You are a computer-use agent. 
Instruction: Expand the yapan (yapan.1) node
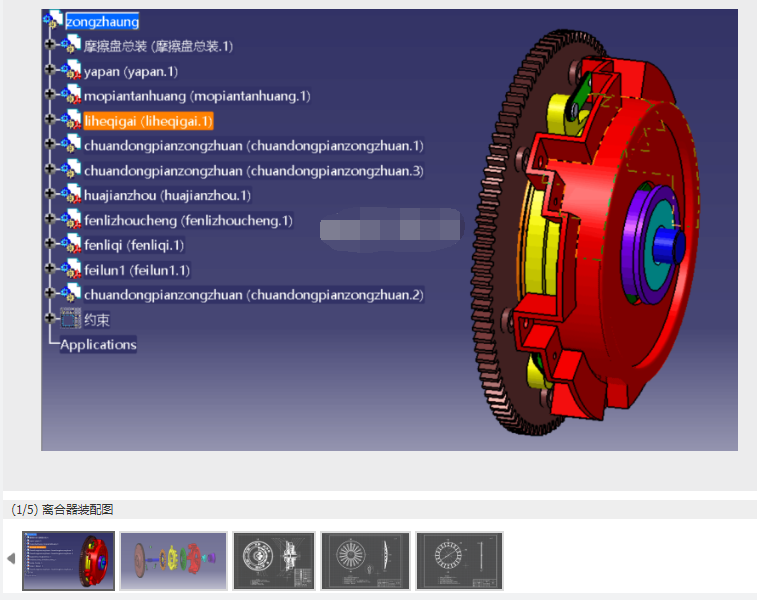coord(50,69)
